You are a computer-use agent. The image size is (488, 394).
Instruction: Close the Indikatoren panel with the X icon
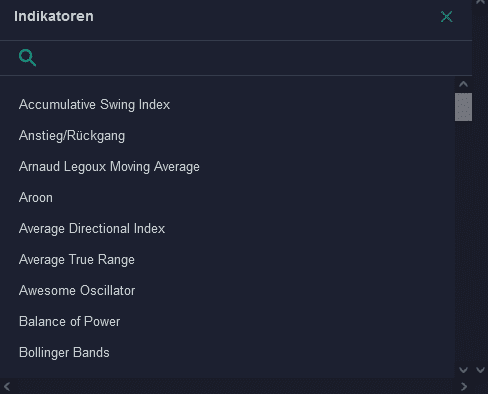point(446,16)
